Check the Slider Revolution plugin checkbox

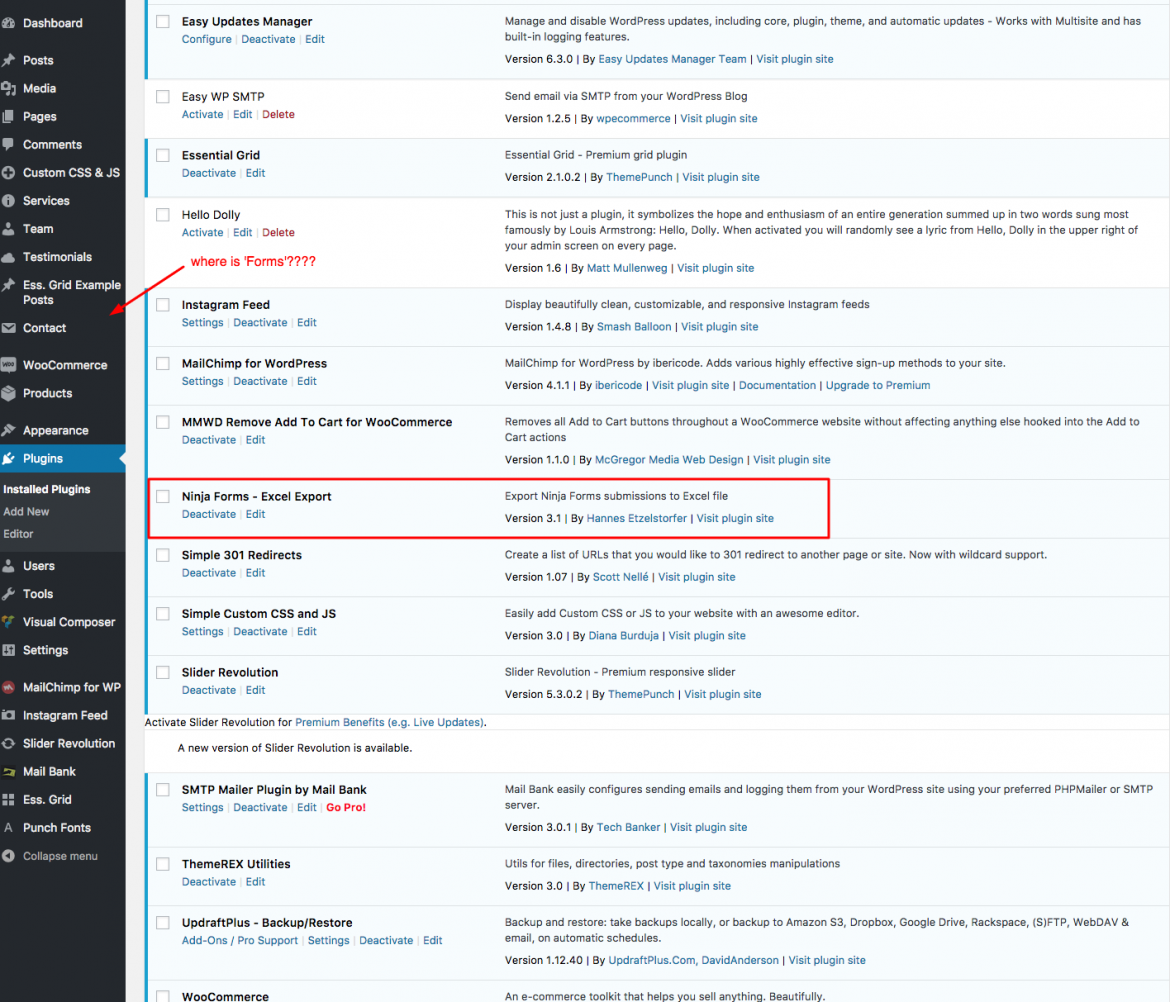pyautogui.click(x=163, y=672)
